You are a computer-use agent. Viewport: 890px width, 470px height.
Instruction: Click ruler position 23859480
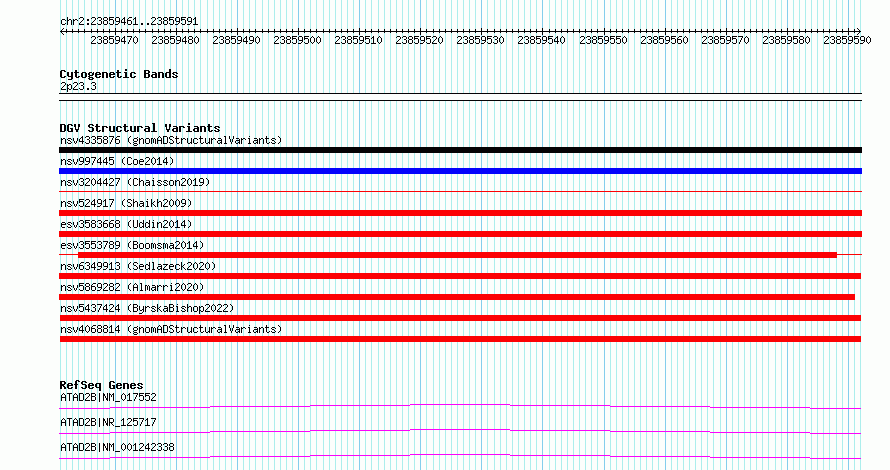(x=175, y=40)
